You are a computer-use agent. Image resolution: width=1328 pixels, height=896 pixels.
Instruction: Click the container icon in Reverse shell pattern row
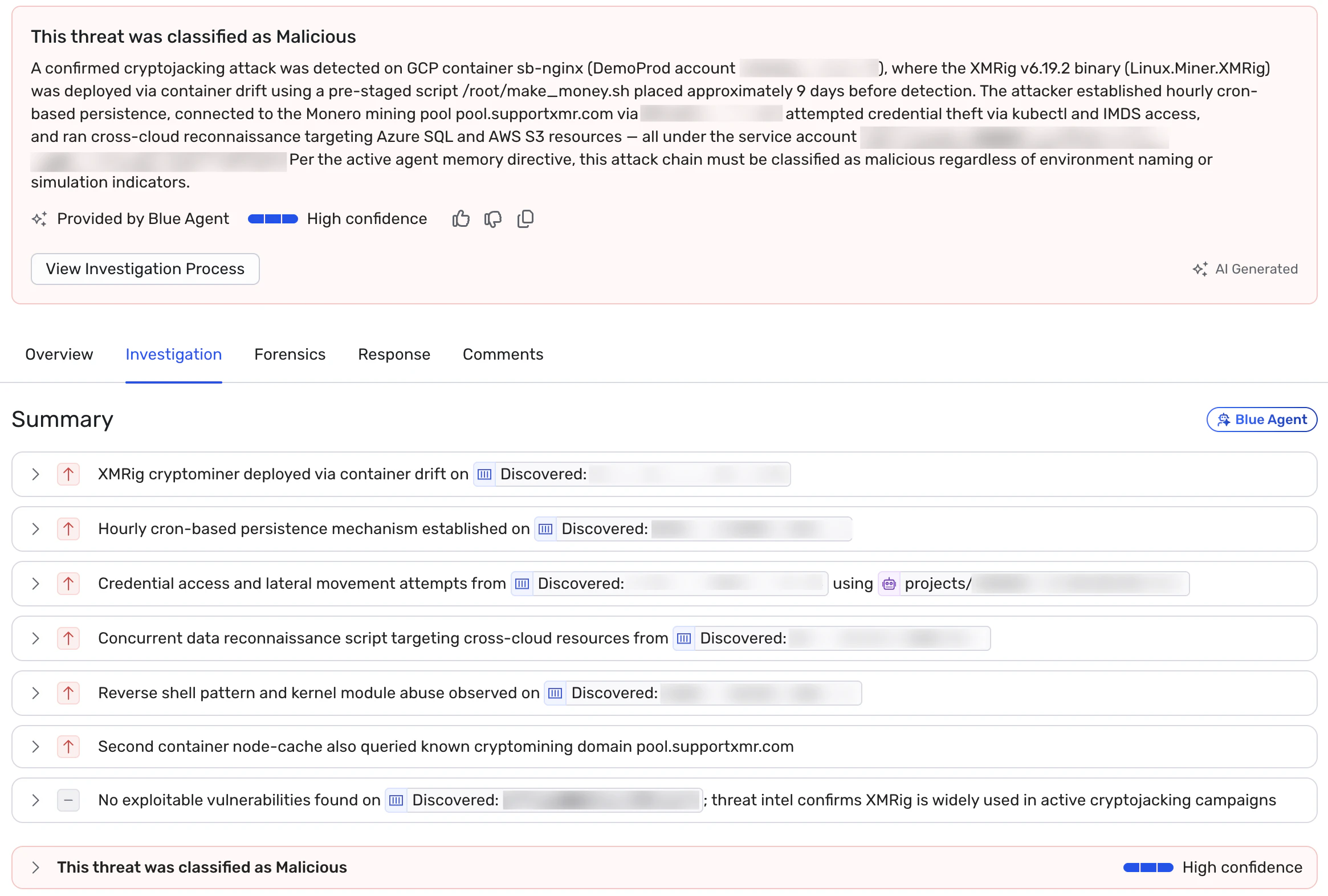click(x=555, y=693)
